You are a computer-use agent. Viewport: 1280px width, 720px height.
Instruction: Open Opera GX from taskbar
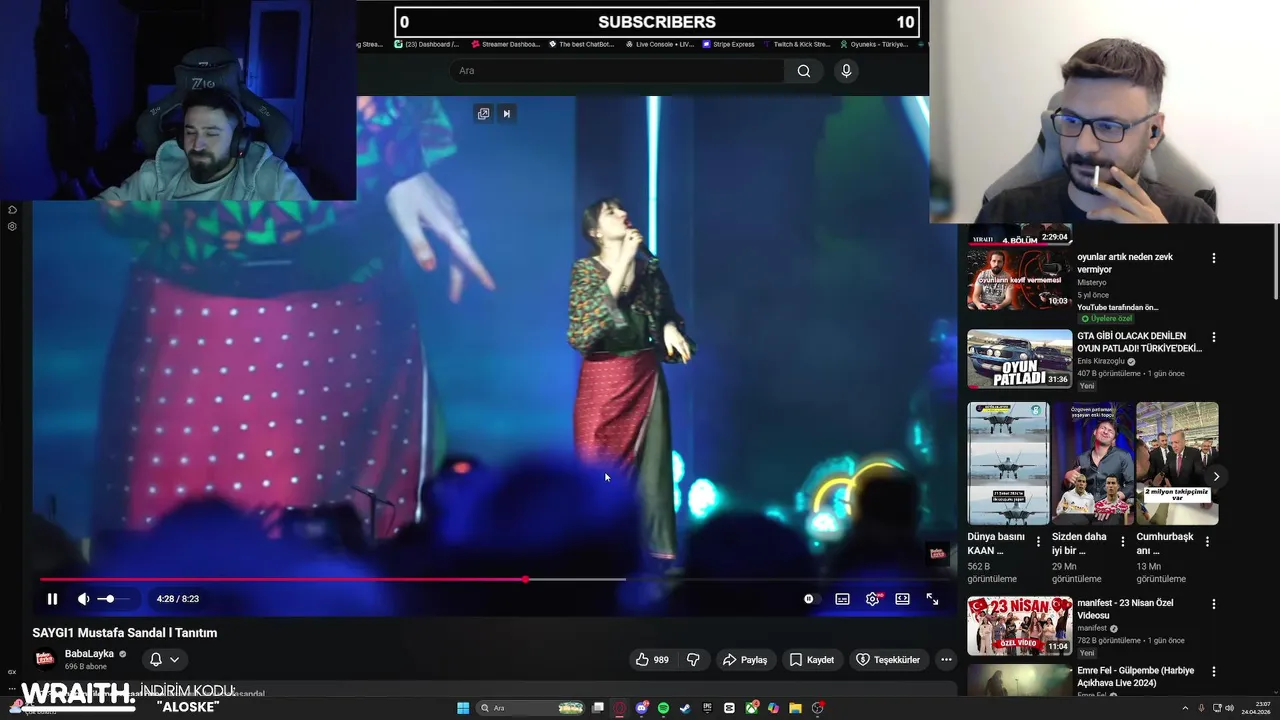coord(619,708)
